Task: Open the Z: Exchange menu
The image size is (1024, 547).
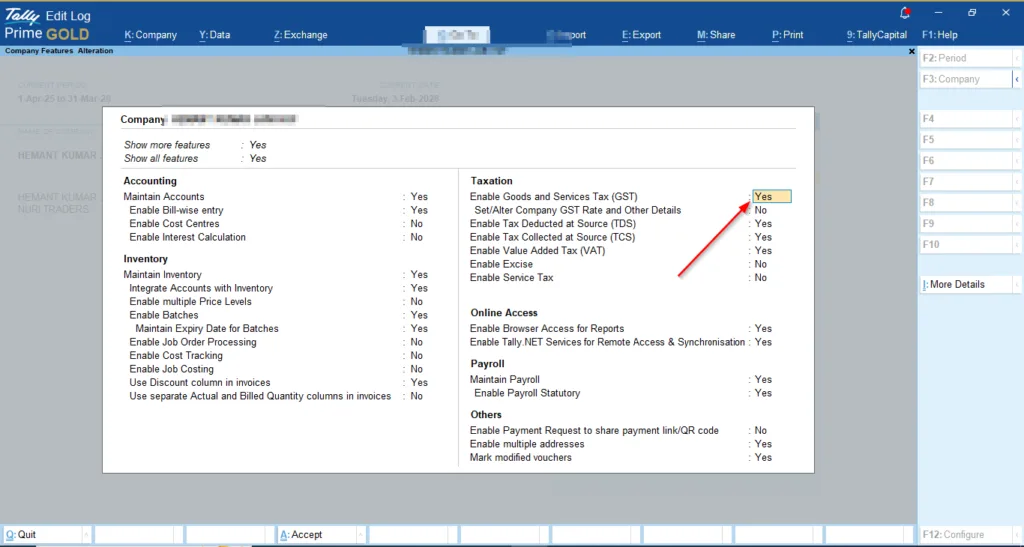Action: 300,35
